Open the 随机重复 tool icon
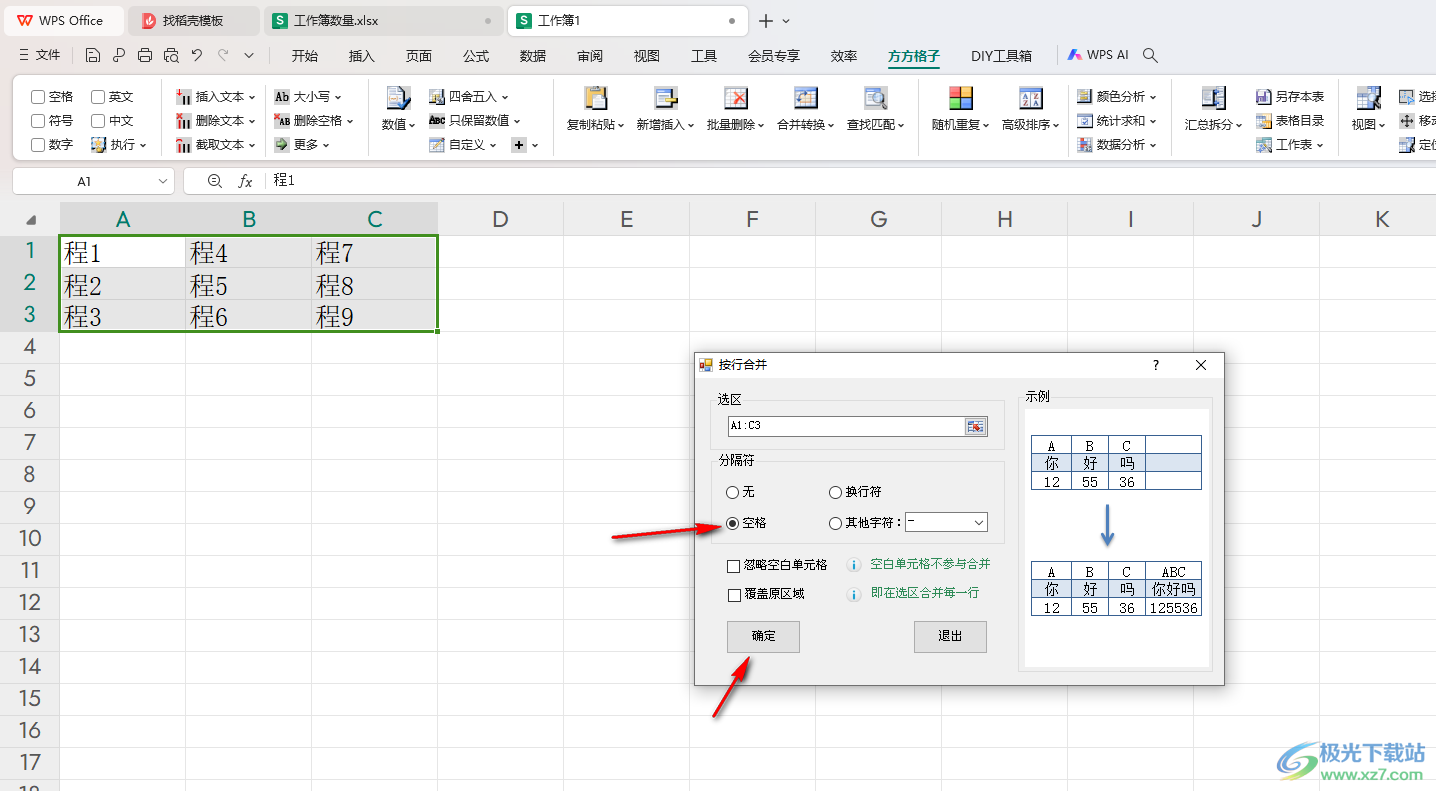 pos(960,98)
